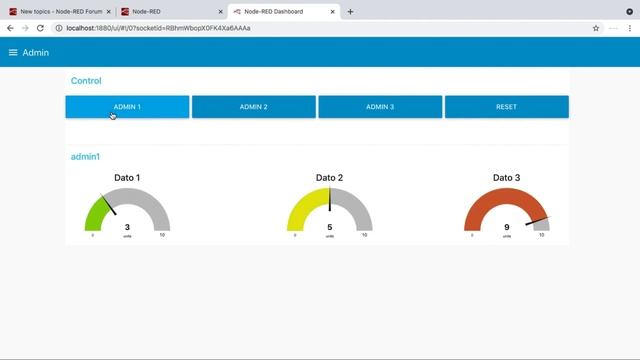Click the ADMIN 1 button
Screen dimensions: 640x360
pyautogui.click(x=127, y=107)
